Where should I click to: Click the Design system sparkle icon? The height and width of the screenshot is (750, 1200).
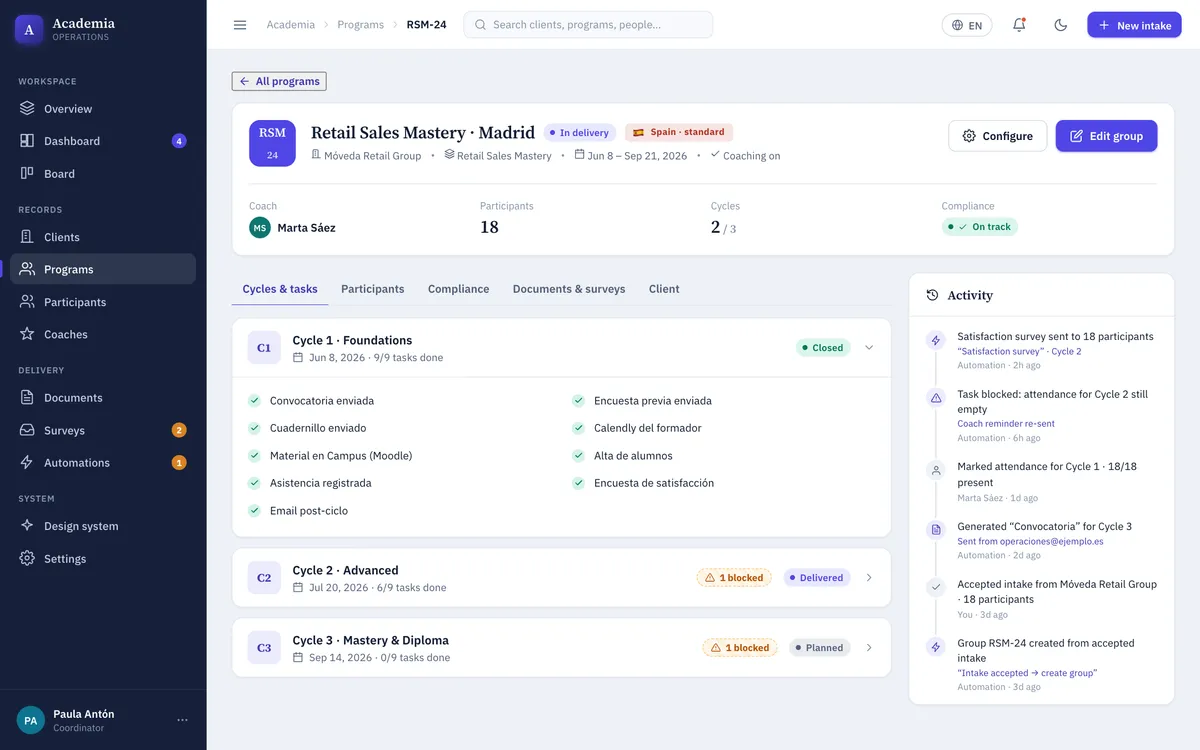coord(27,526)
